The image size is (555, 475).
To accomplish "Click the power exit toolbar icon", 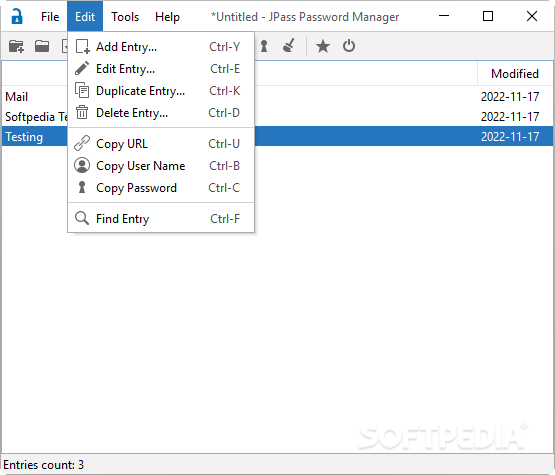I will click(349, 46).
